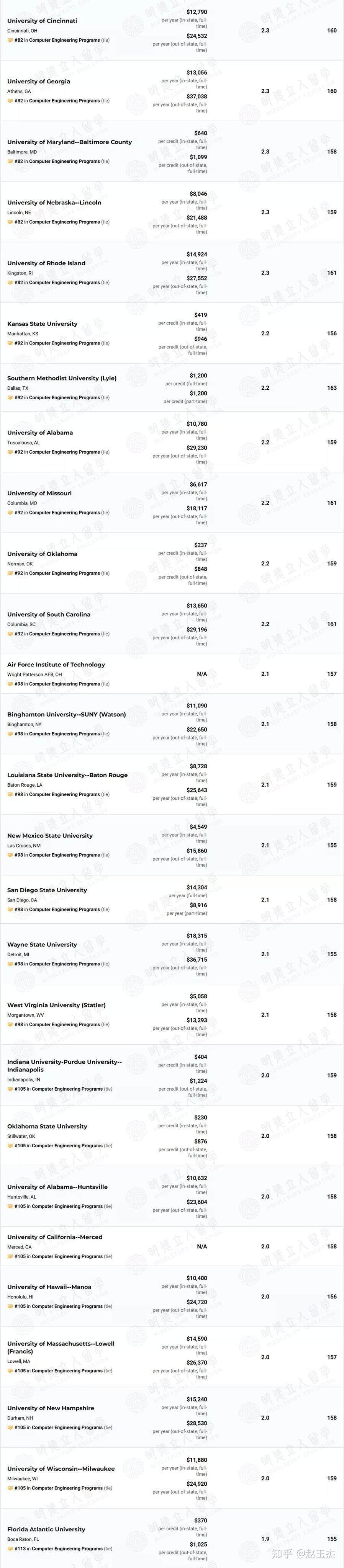Click the badge icon beside University of Alabama ranking
Screen dimensions: 344x1568
[10, 452]
